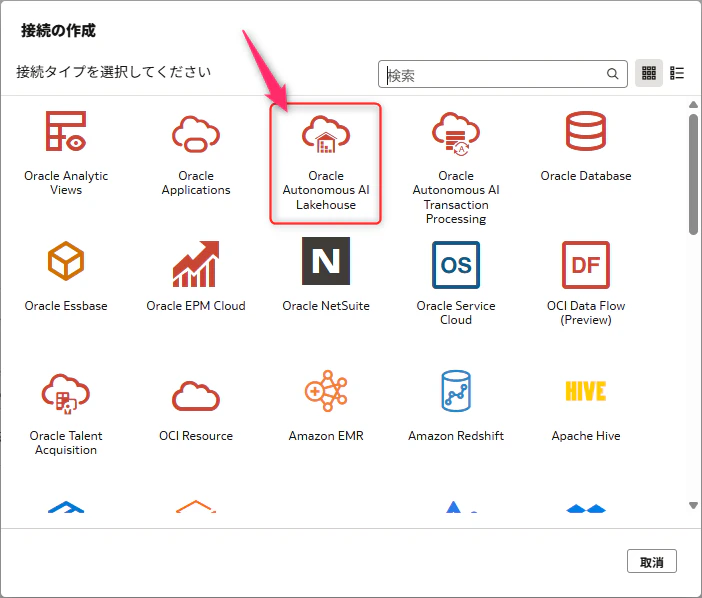702x598 pixels.
Task: Switch to list view layout
Action: point(677,73)
